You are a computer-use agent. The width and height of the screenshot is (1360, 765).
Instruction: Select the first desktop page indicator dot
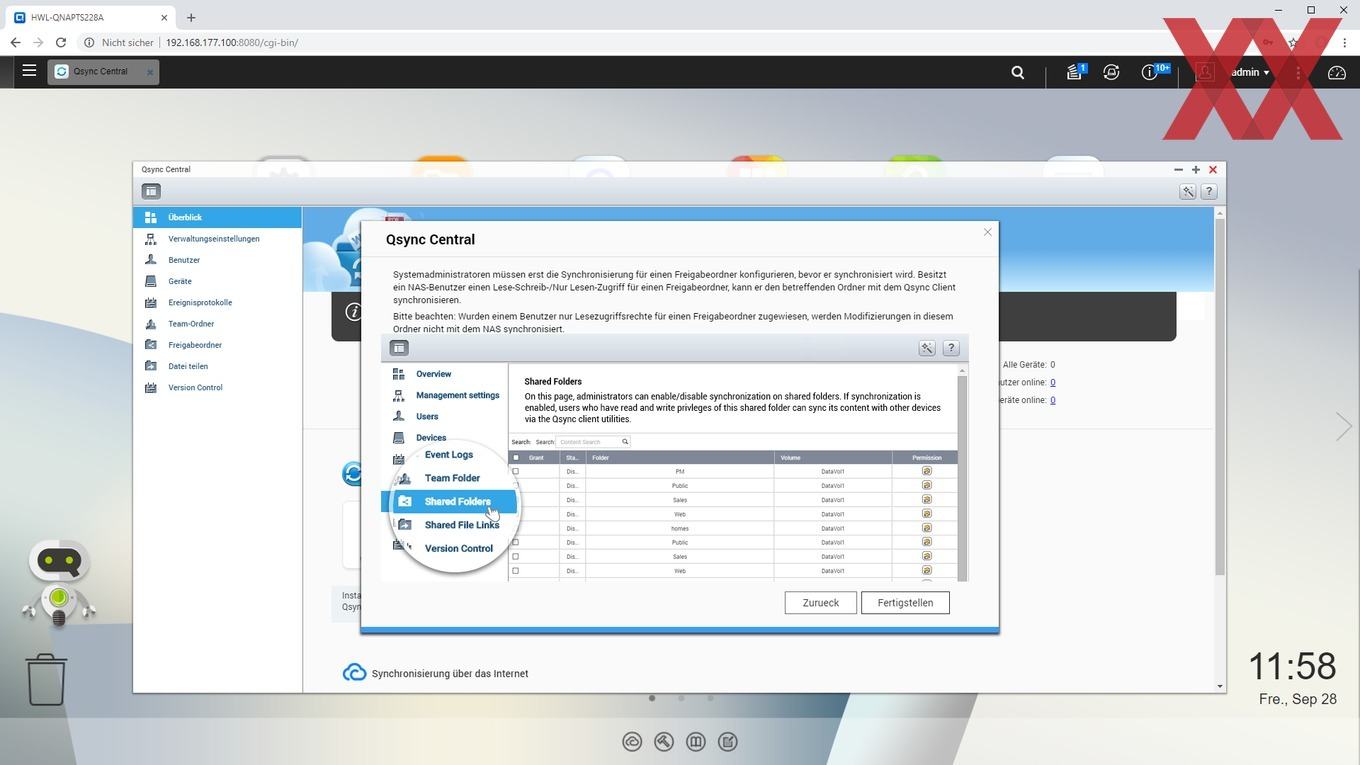(x=652, y=698)
